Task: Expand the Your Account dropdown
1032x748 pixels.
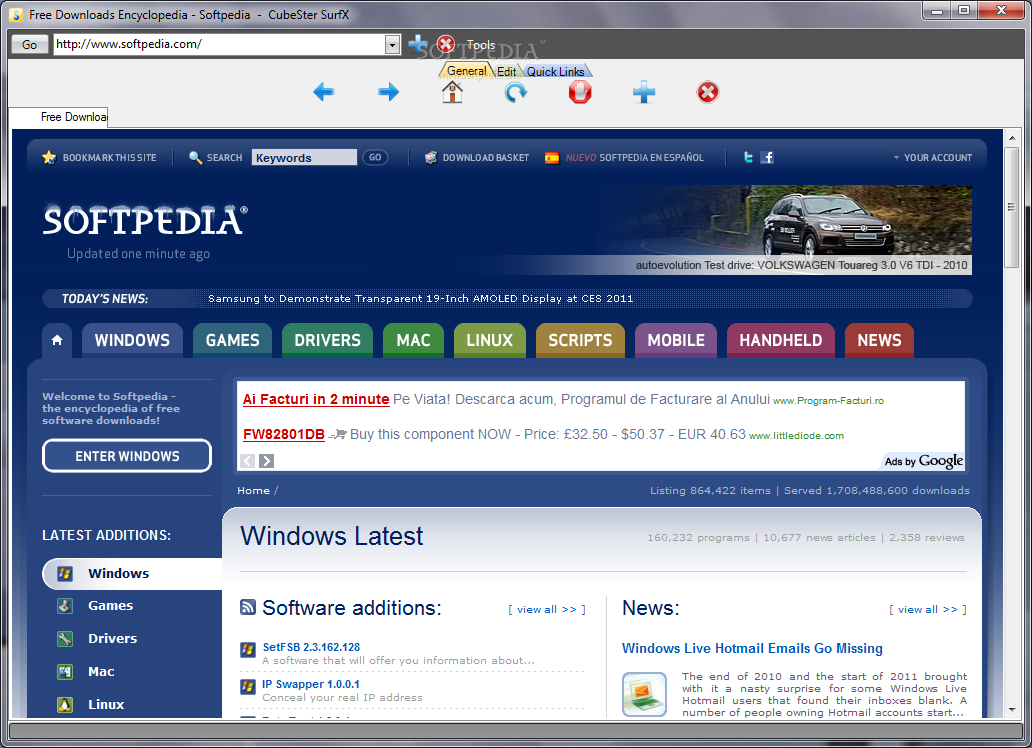Action: tap(932, 158)
